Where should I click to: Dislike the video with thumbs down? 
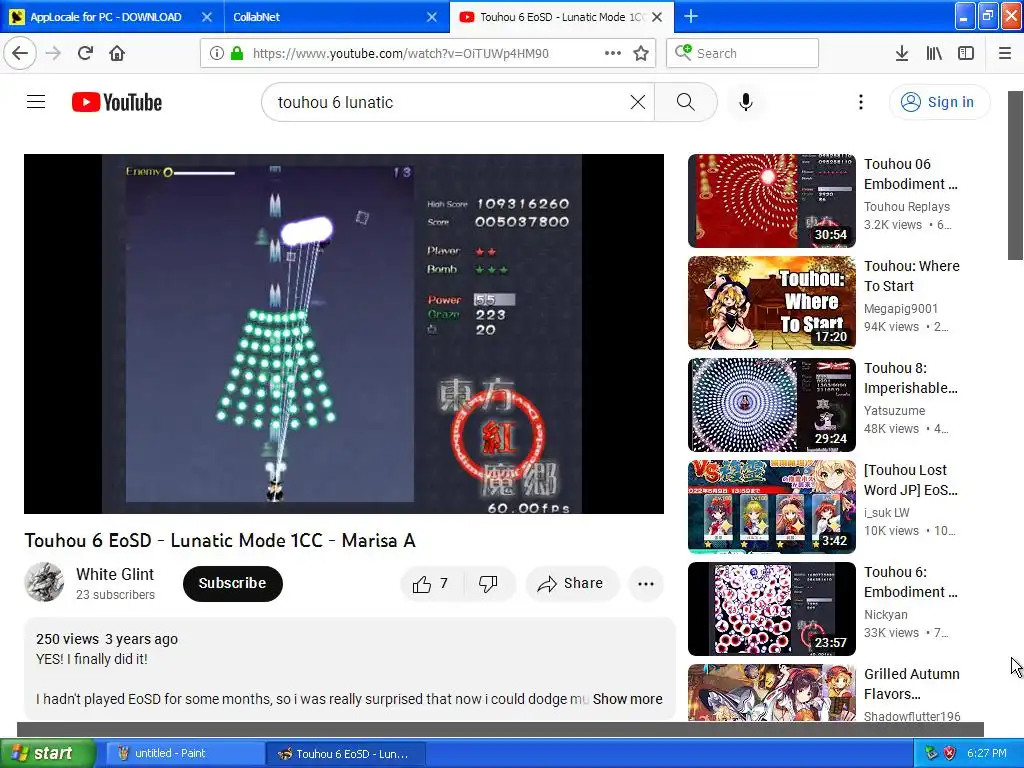pos(488,583)
